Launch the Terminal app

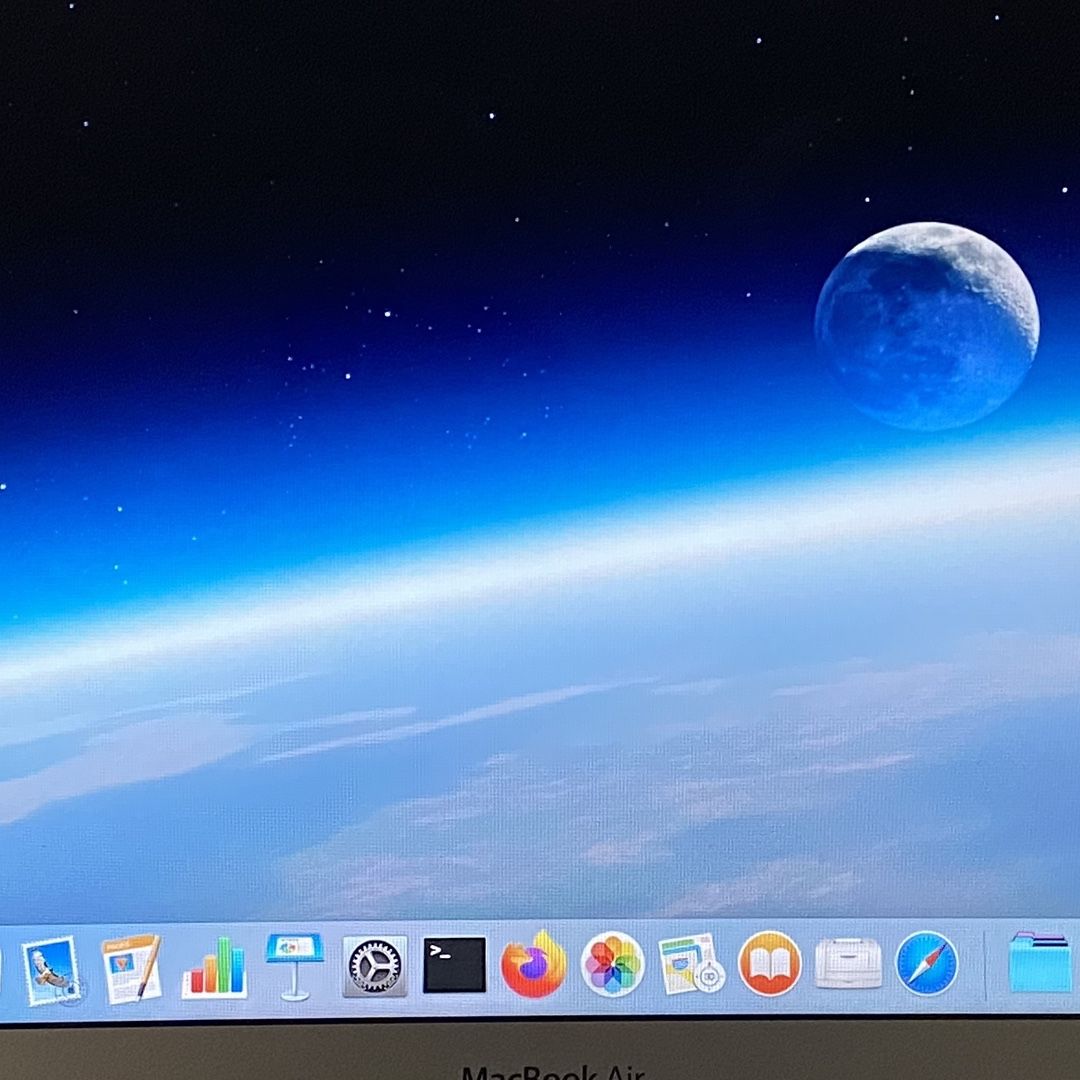pos(455,964)
